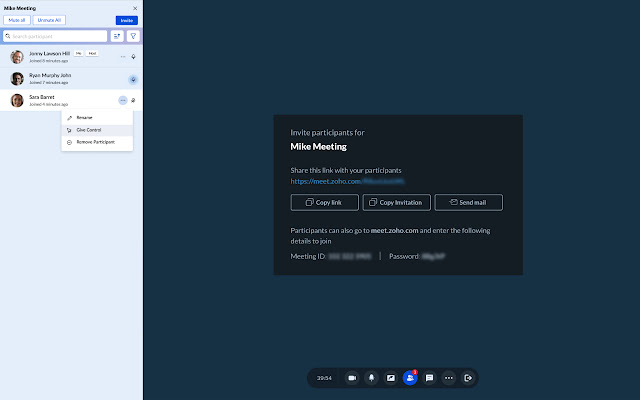
Task: Open more options in the bottom toolbar
Action: 449,378
